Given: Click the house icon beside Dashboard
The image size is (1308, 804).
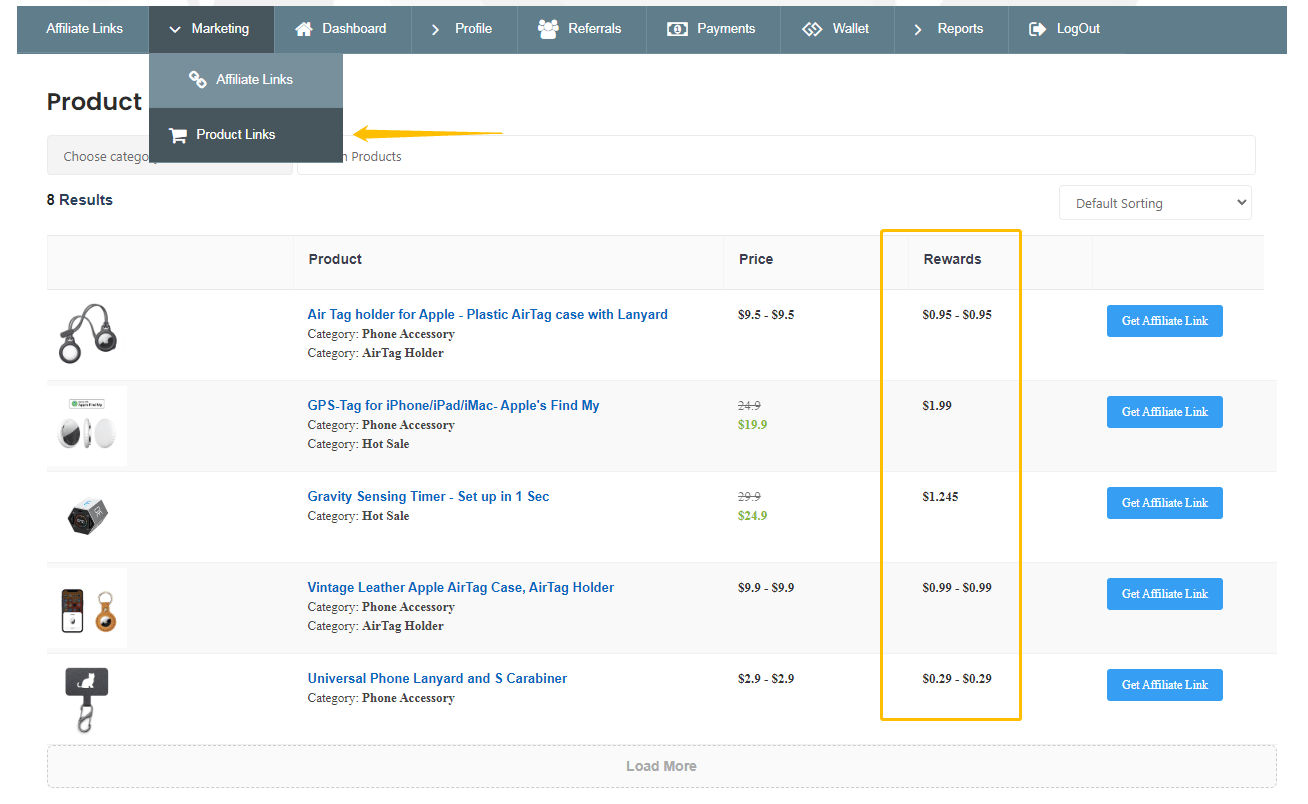Looking at the screenshot, I should tap(304, 29).
